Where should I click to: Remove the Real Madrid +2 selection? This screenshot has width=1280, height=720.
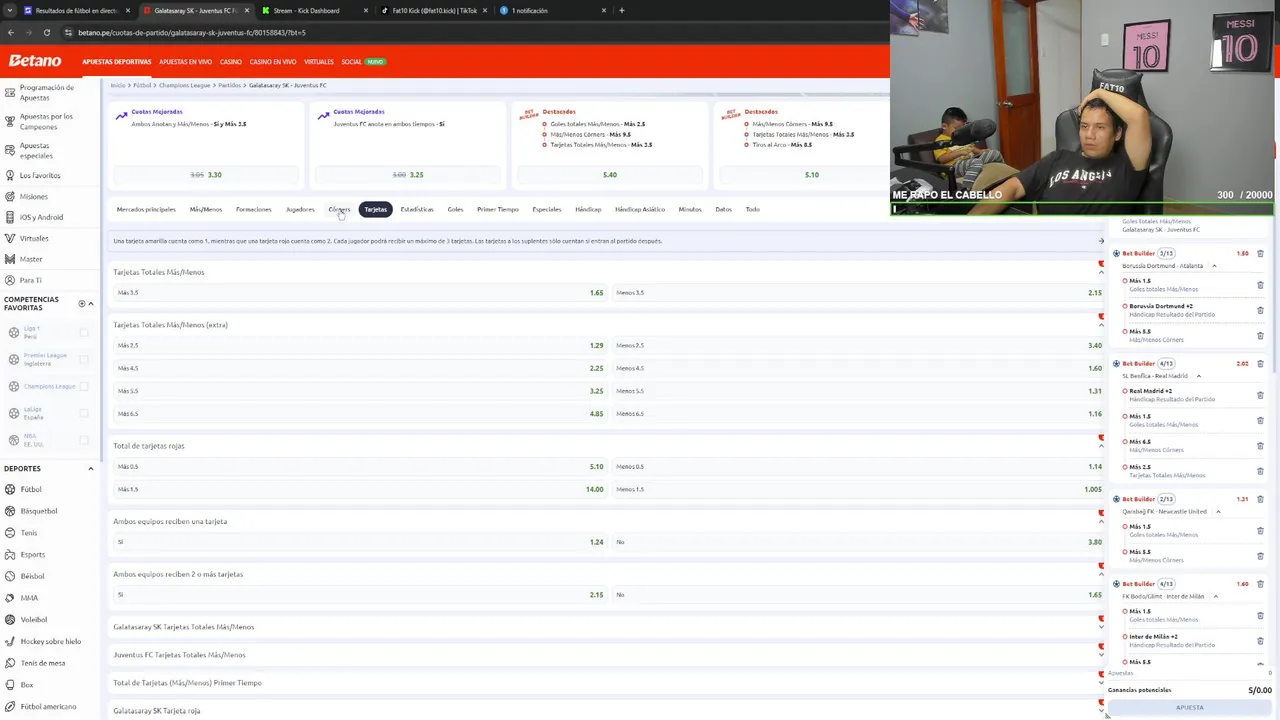(x=1260, y=395)
